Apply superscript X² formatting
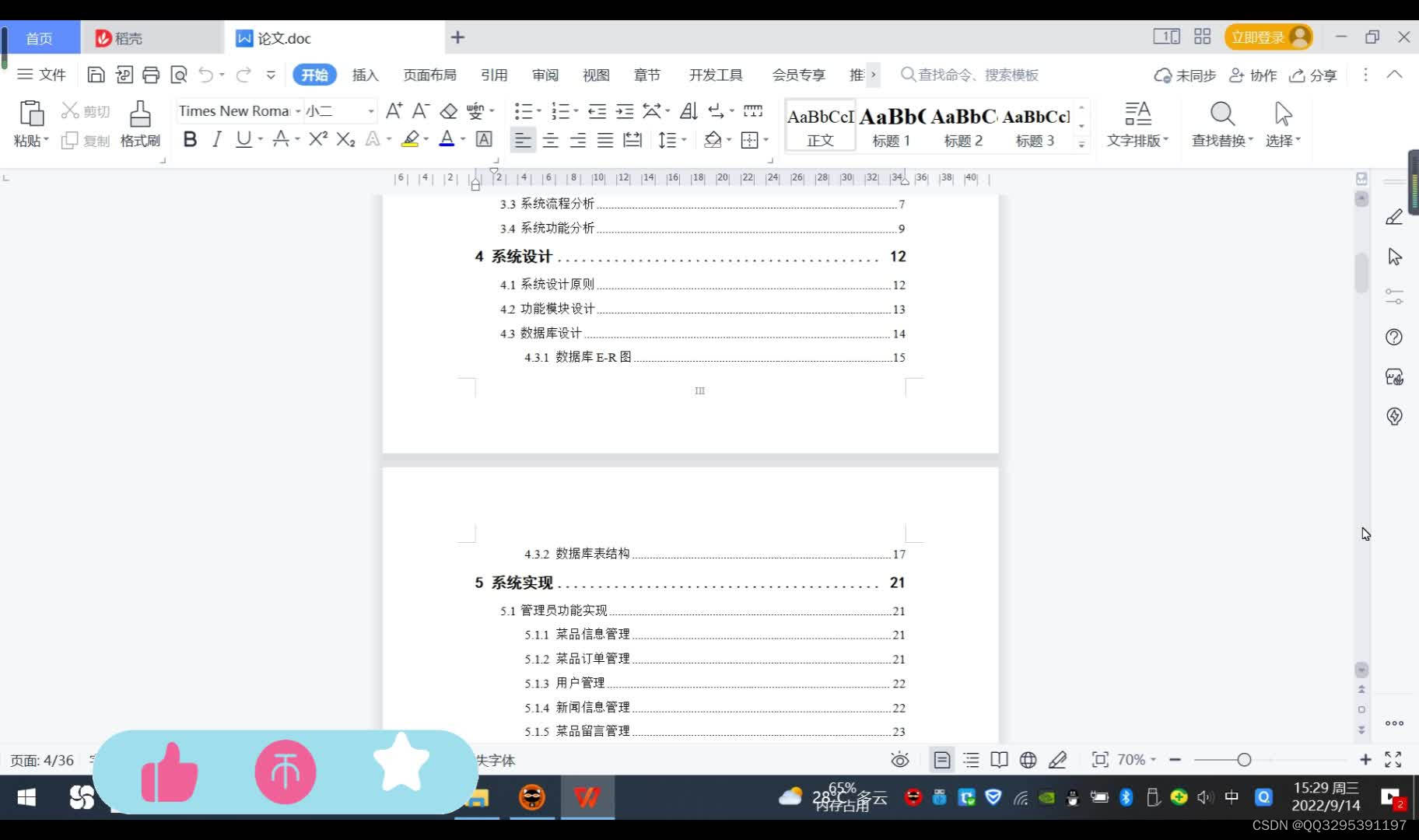Viewport: 1419px width, 840px height. pos(318,139)
